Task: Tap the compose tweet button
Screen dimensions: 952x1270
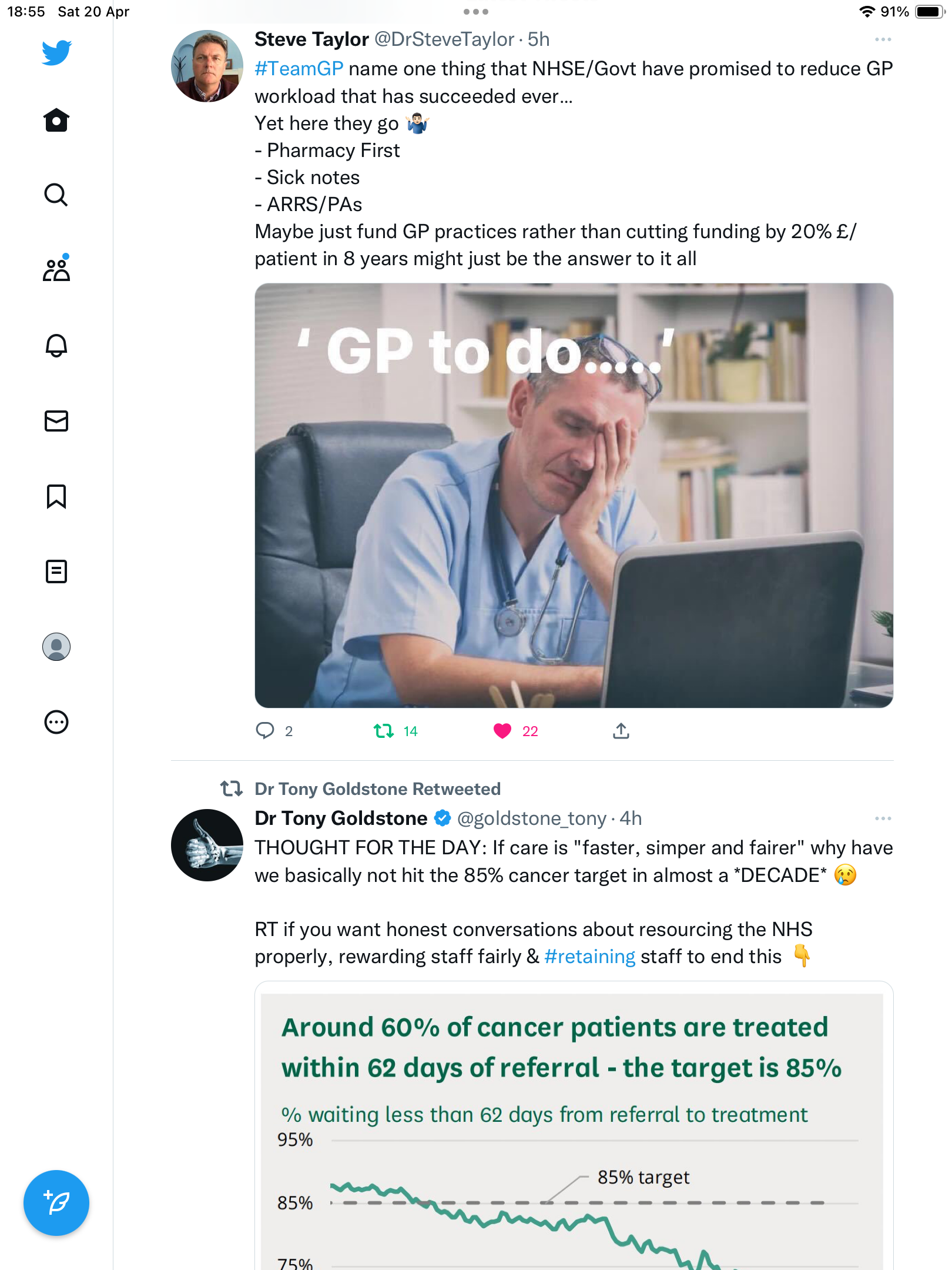Action: click(x=56, y=1203)
